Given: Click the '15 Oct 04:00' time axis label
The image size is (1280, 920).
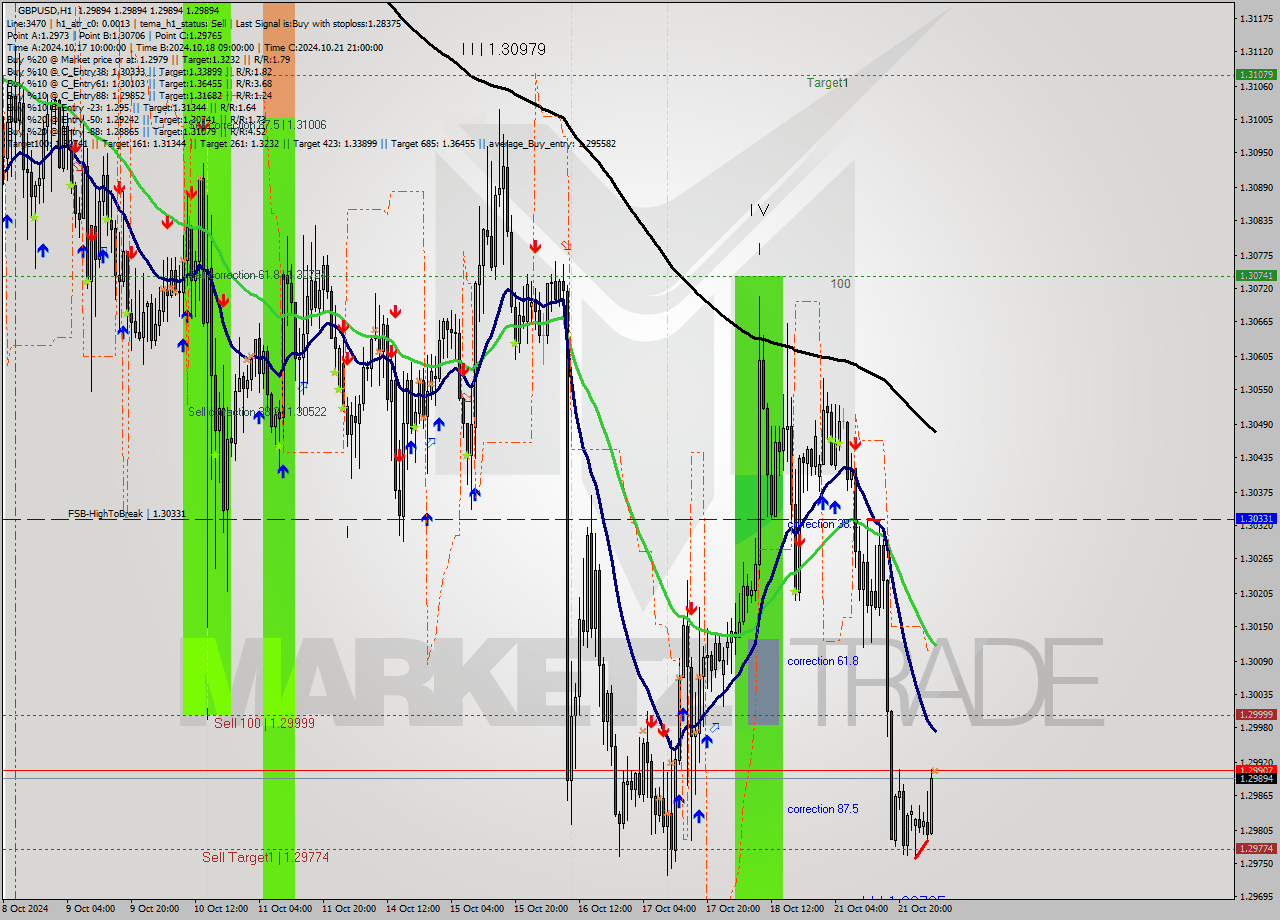Looking at the screenshot, I should pos(476,909).
